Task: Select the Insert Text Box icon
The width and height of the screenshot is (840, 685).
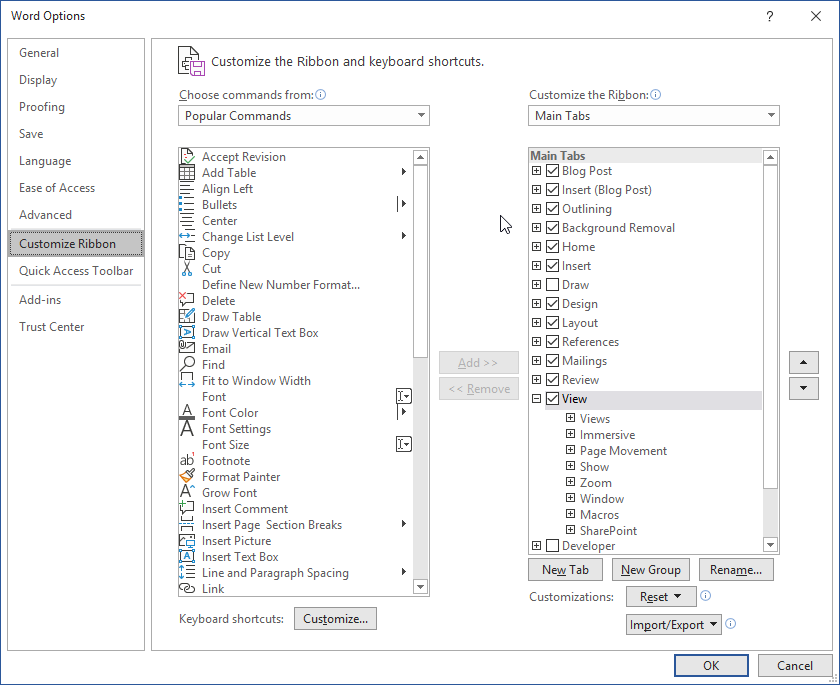Action: coord(187,557)
